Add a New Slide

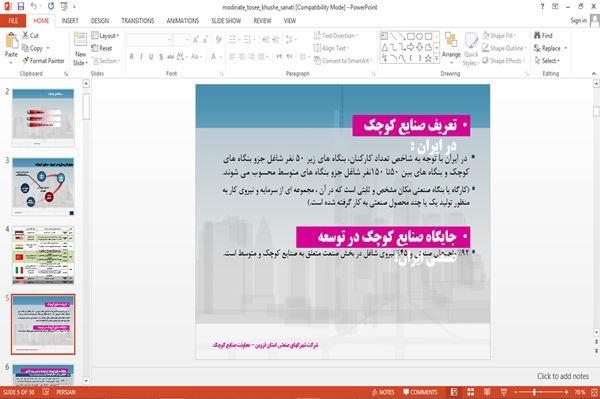80,49
